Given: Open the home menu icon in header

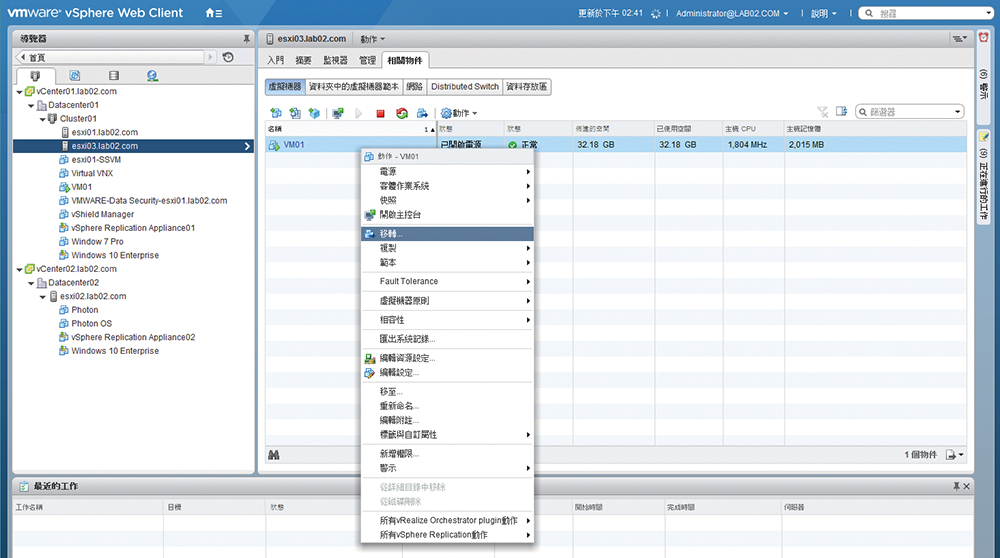Looking at the screenshot, I should (214, 13).
